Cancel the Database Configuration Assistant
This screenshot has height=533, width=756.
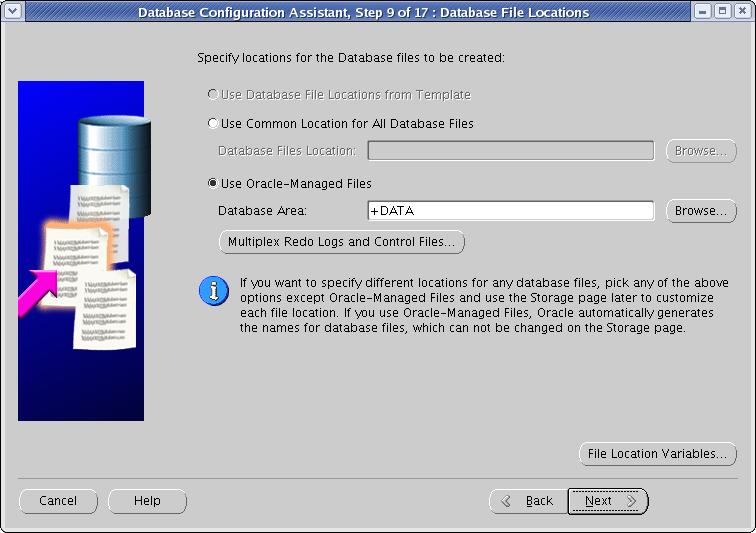pos(58,501)
